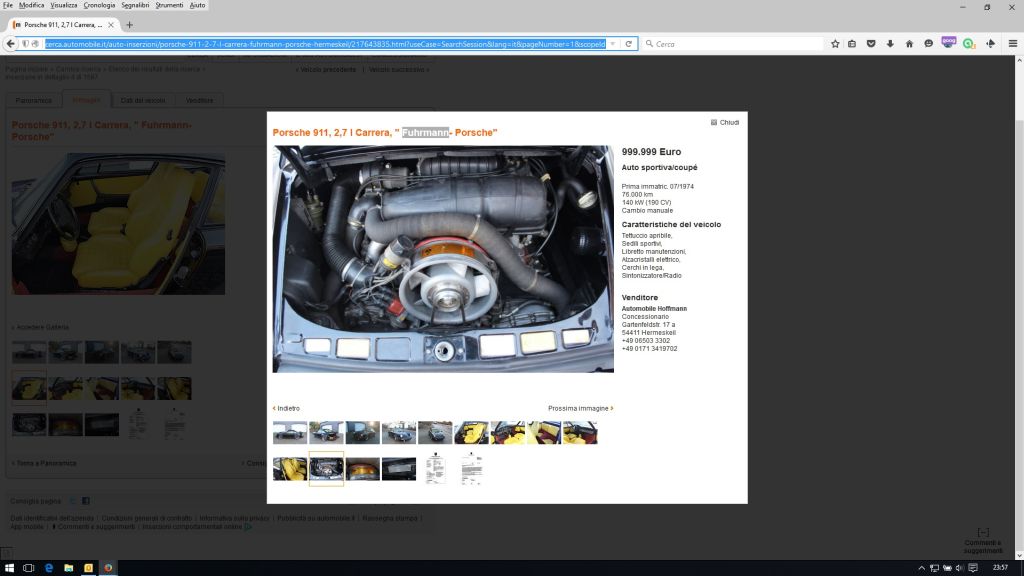Select eighth thumbnail with yellow door panel
Screen dimensions: 1024x576
point(543,432)
